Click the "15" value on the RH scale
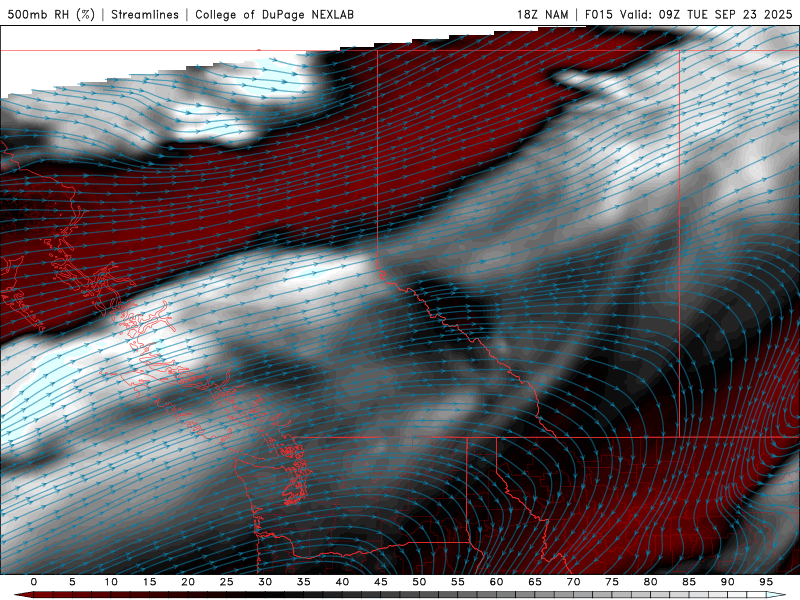Image resolution: width=800 pixels, height=600 pixels. click(149, 582)
